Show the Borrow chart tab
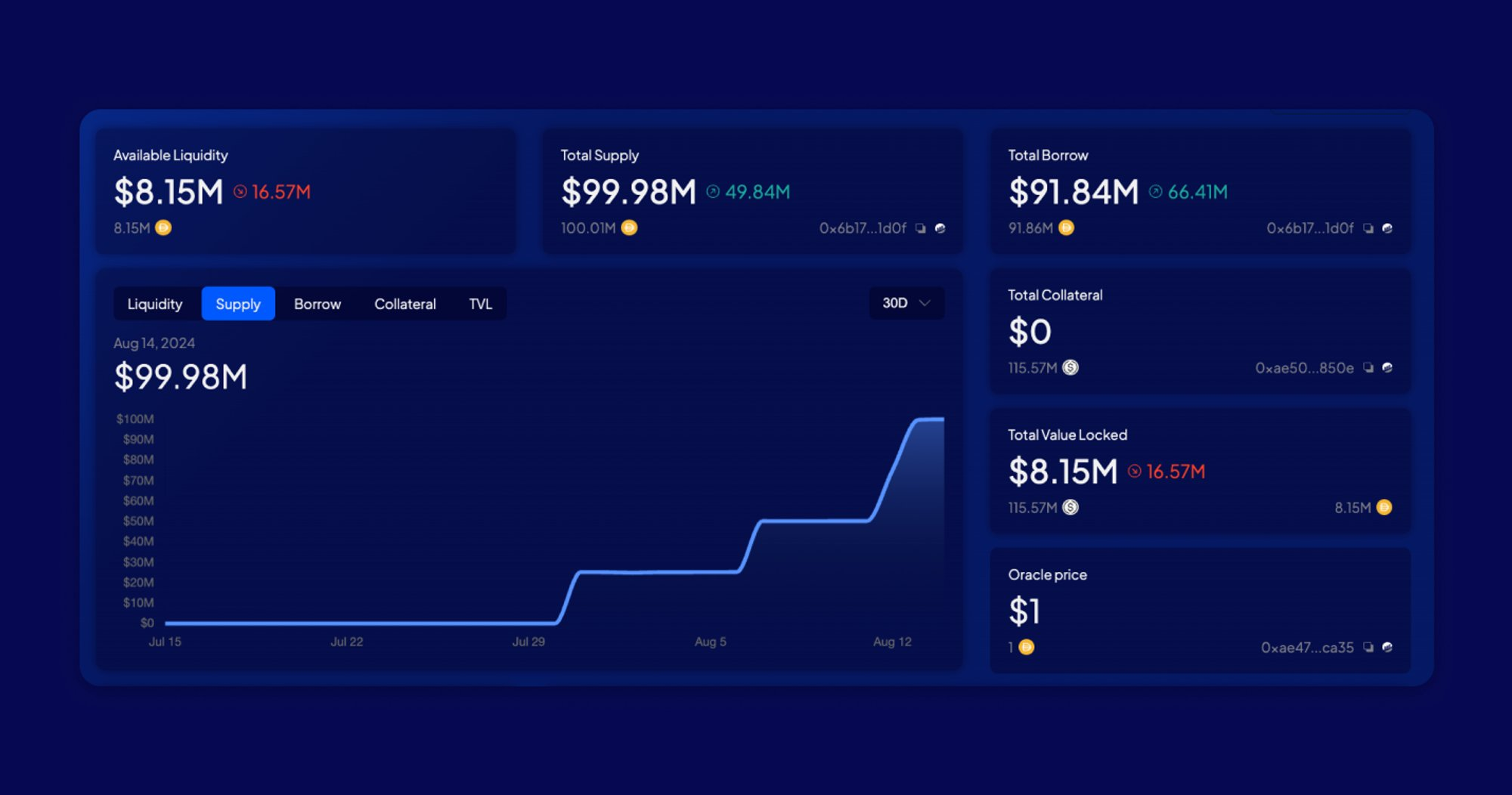 318,304
